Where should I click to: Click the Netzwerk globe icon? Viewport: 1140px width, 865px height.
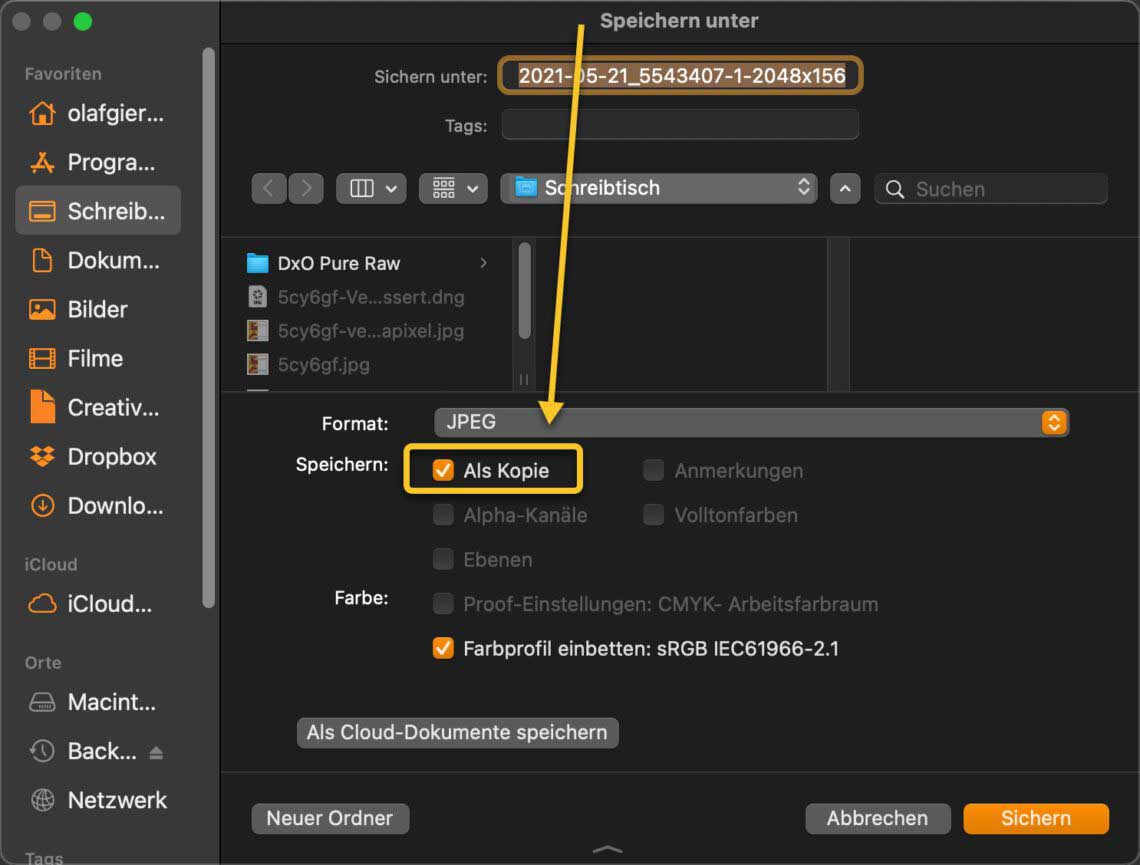42,800
